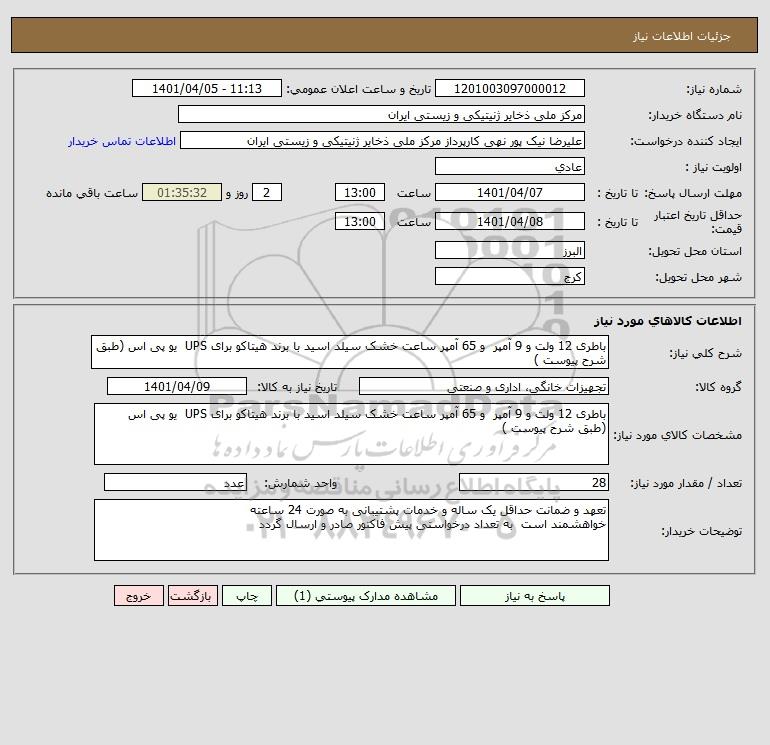770x745 pixels.
Task: Click the quantity field showing 28
Action: [534, 482]
